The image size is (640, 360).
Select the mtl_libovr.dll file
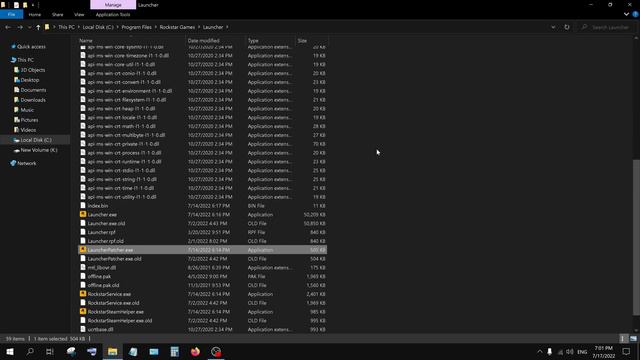pyautogui.click(x=102, y=267)
